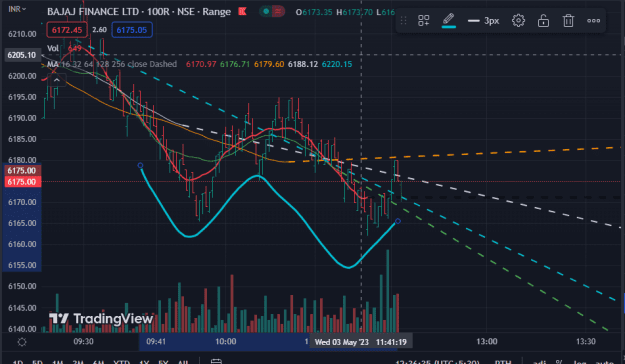Click the 6150.00 price axis label
The image size is (625, 364).
22,286
